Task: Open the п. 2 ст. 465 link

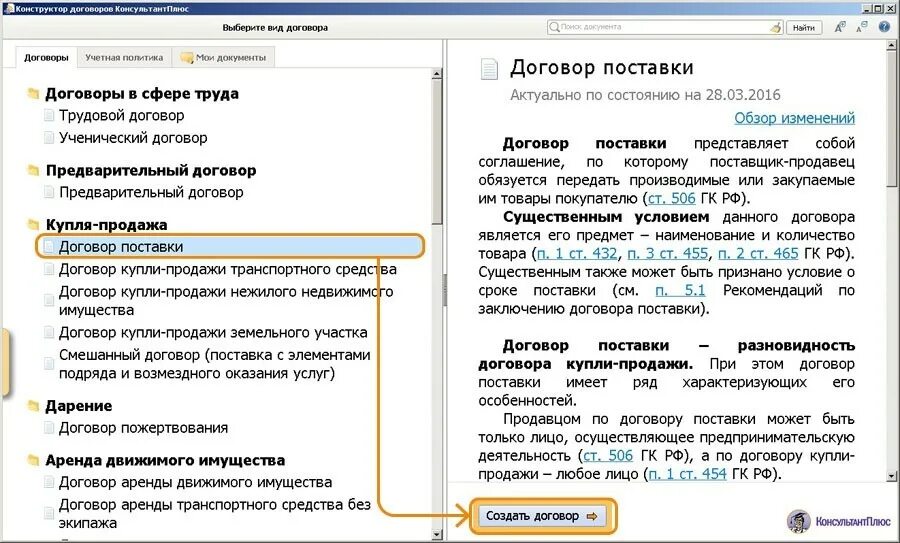Action: 758,254
